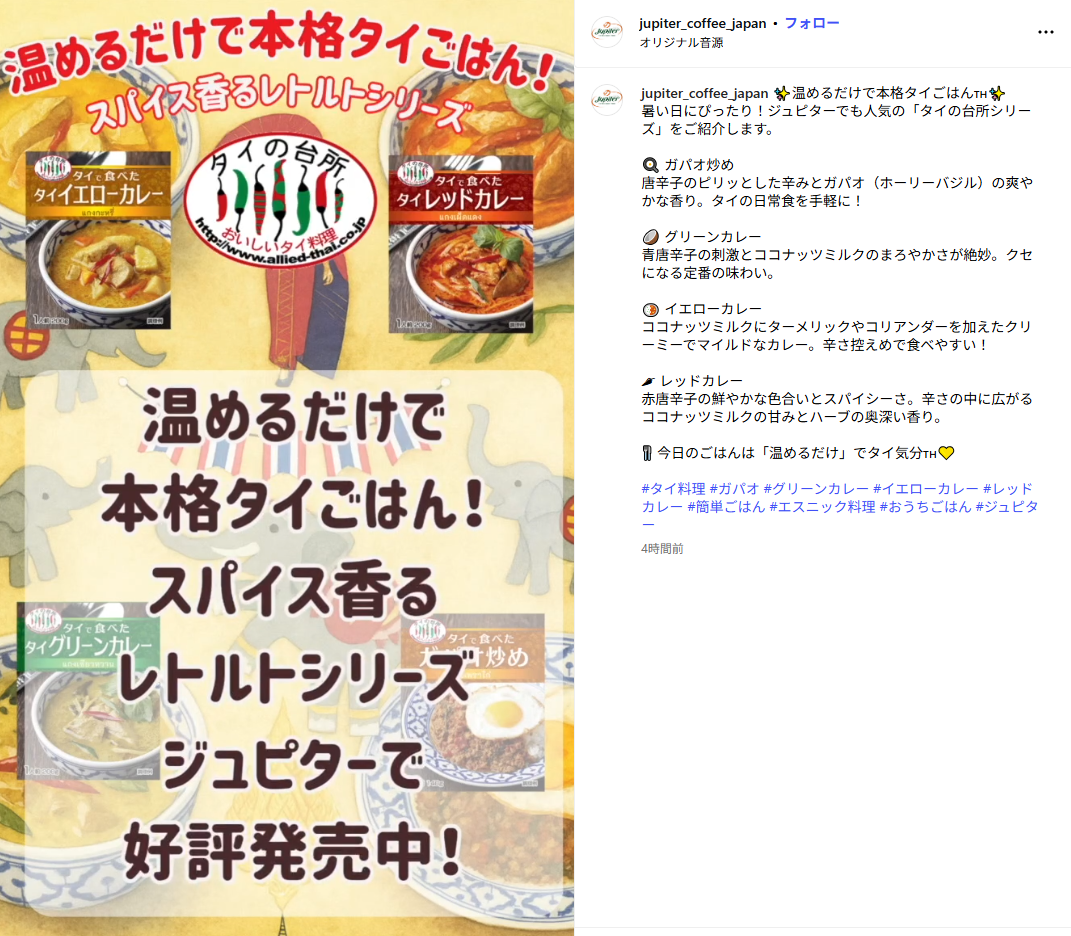Open the #簡単ごはん hashtag
1071x936 pixels.
[x=725, y=507]
